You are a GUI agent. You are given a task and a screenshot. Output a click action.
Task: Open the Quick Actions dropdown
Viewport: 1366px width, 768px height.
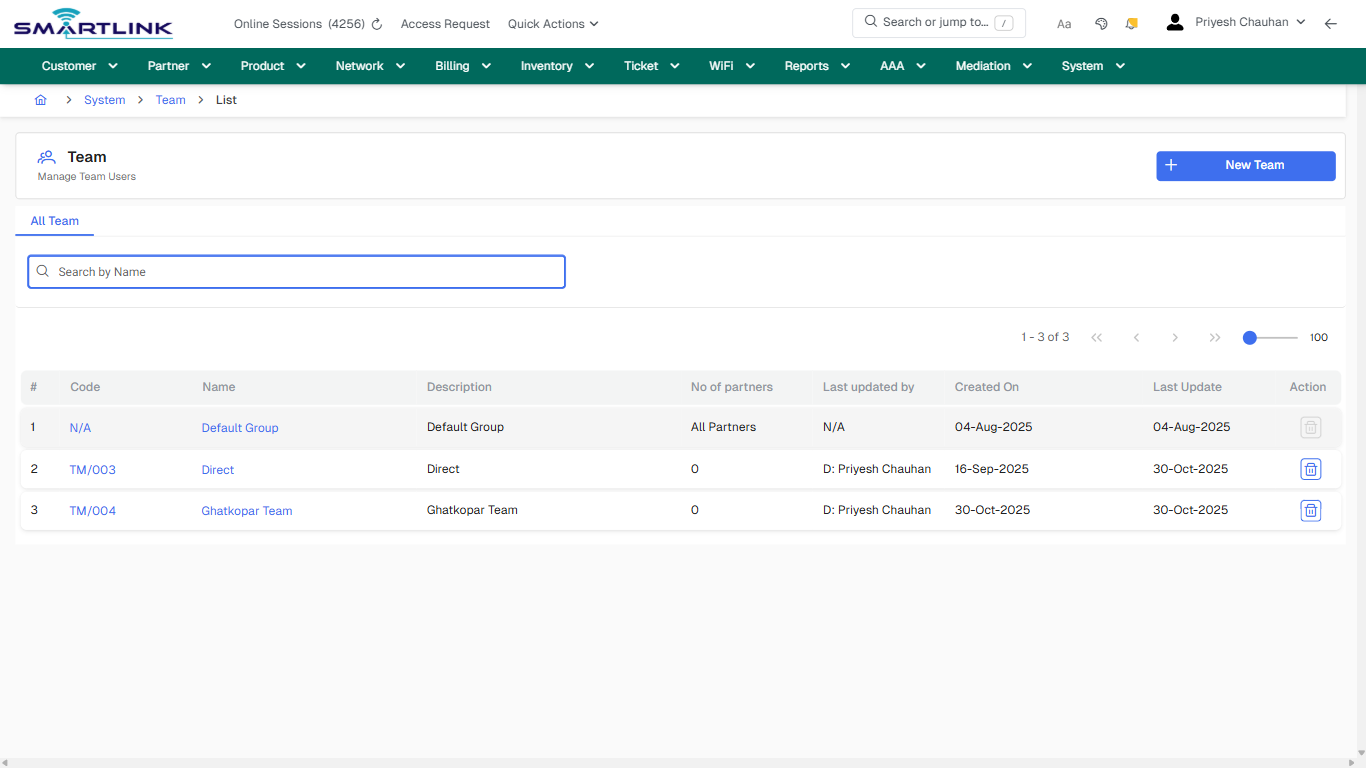[x=552, y=23]
